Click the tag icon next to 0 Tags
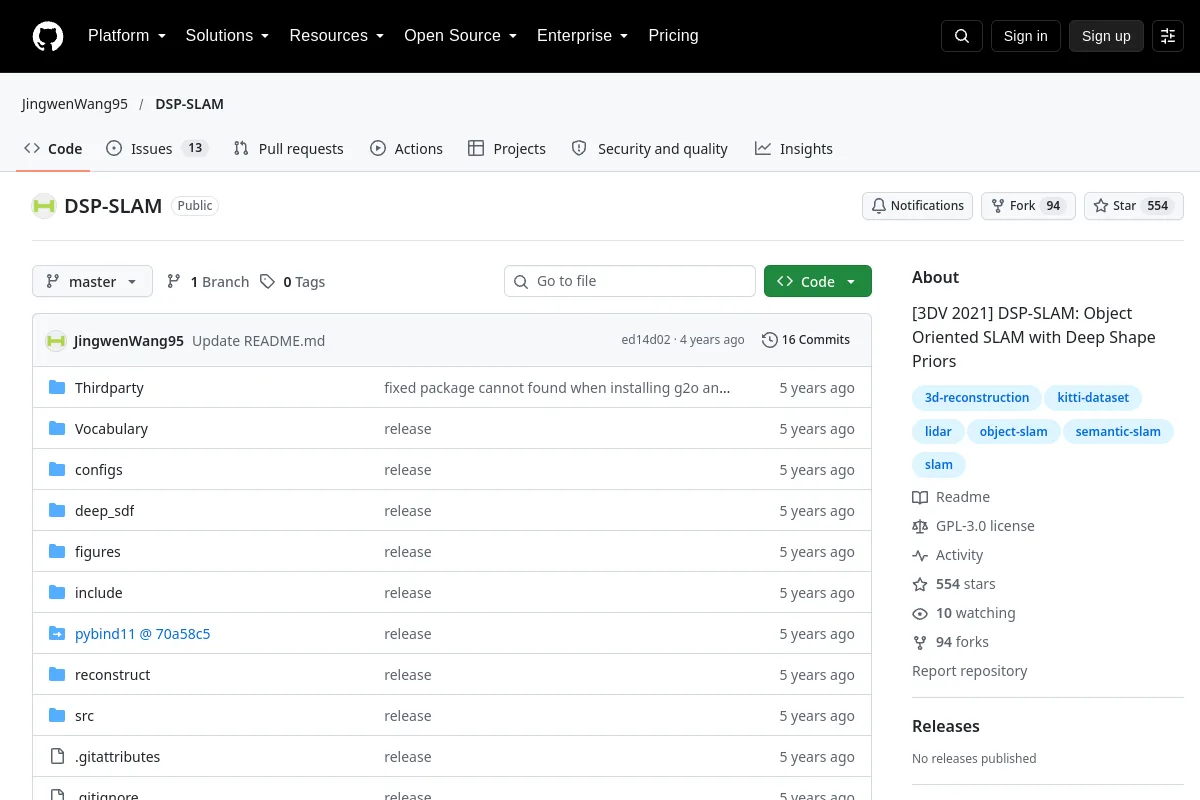 (x=267, y=282)
